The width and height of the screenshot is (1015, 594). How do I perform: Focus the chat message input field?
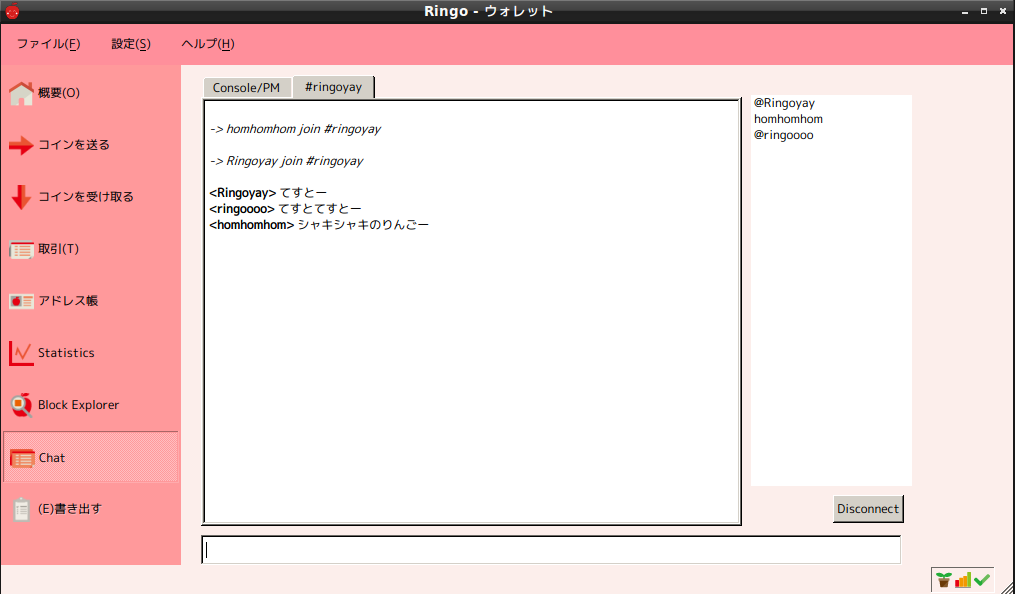pos(551,550)
